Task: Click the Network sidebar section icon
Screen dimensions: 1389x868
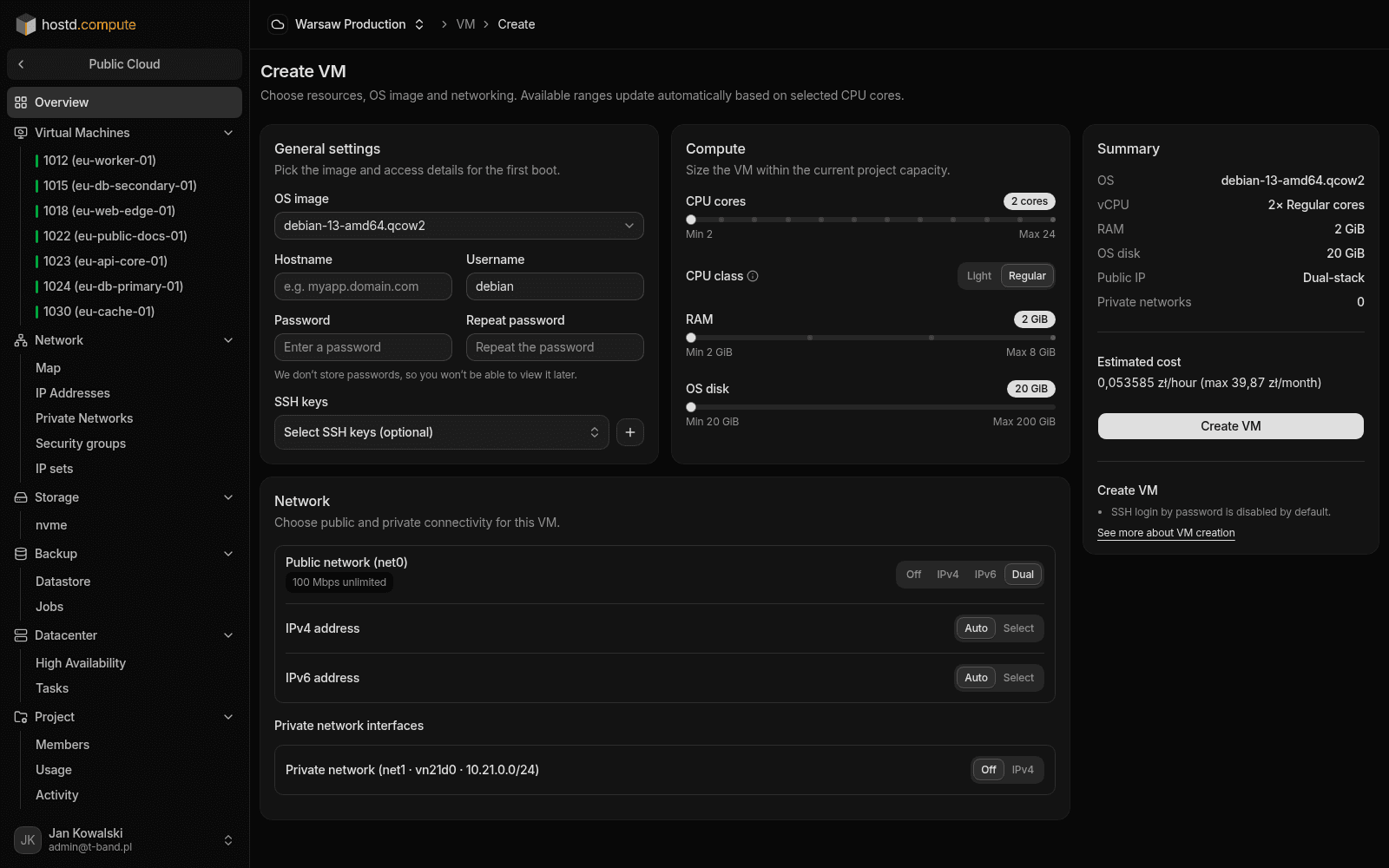Action: click(21, 340)
